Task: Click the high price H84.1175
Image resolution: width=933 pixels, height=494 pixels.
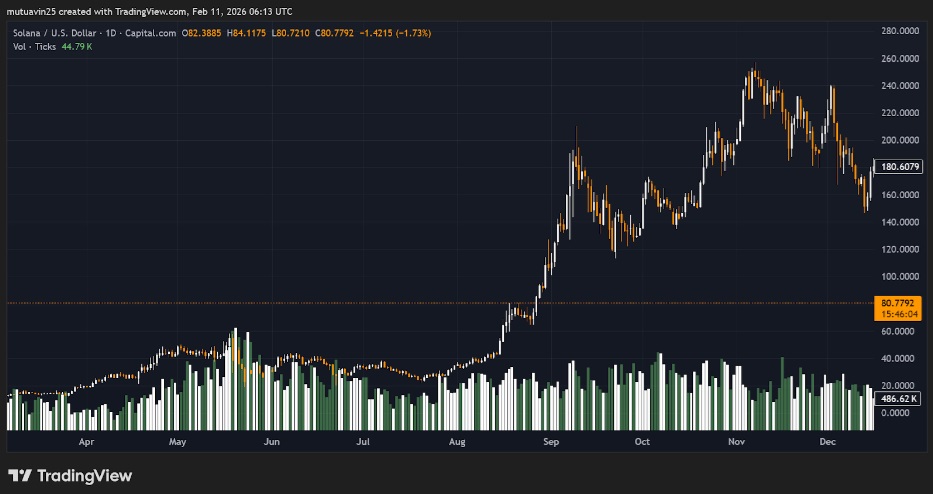Action: tap(246, 33)
